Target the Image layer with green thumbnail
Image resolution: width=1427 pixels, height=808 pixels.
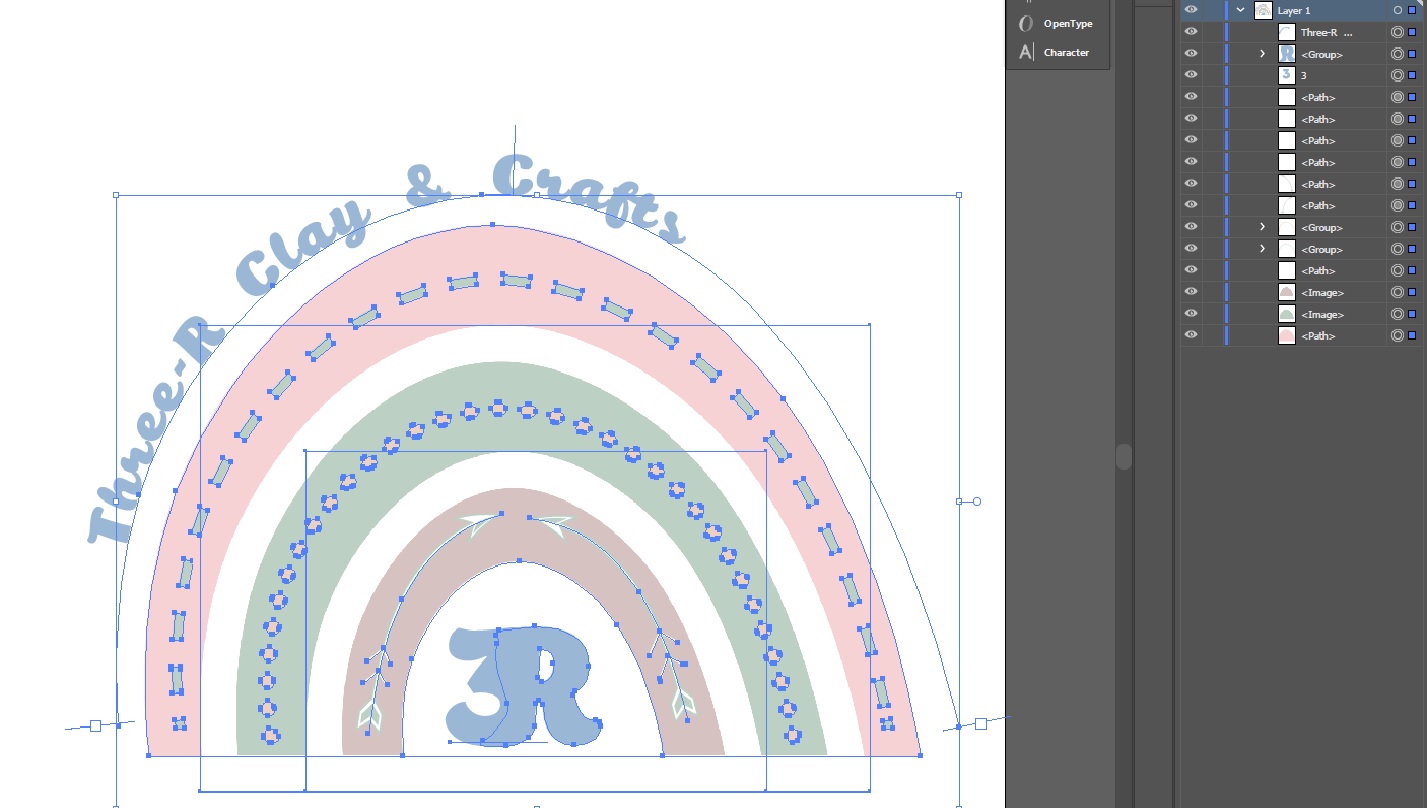(x=1397, y=314)
